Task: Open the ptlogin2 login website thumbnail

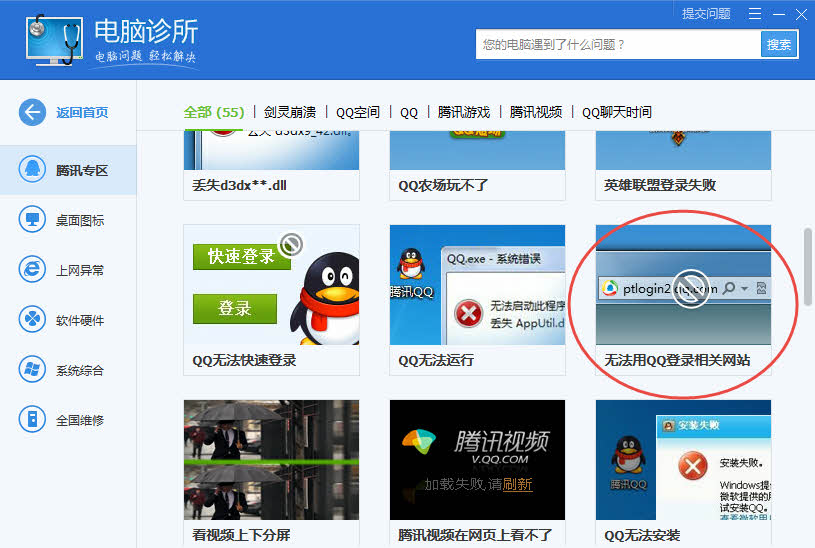Action: (683, 285)
